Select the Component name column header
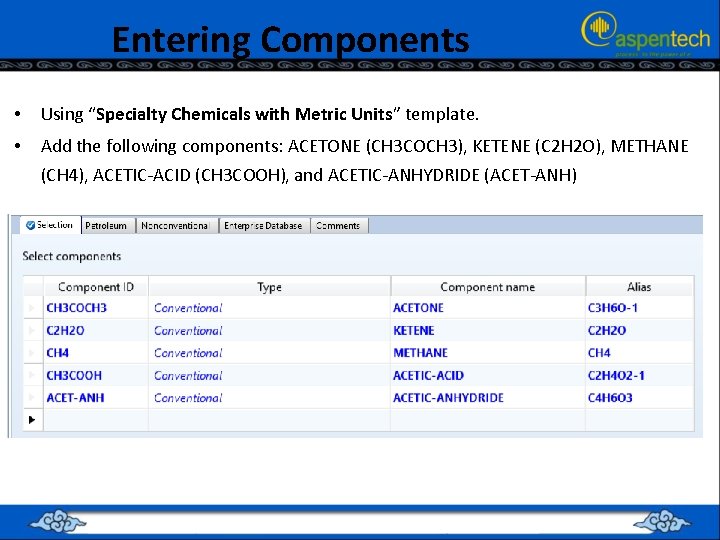The height and width of the screenshot is (540, 720). (x=488, y=287)
